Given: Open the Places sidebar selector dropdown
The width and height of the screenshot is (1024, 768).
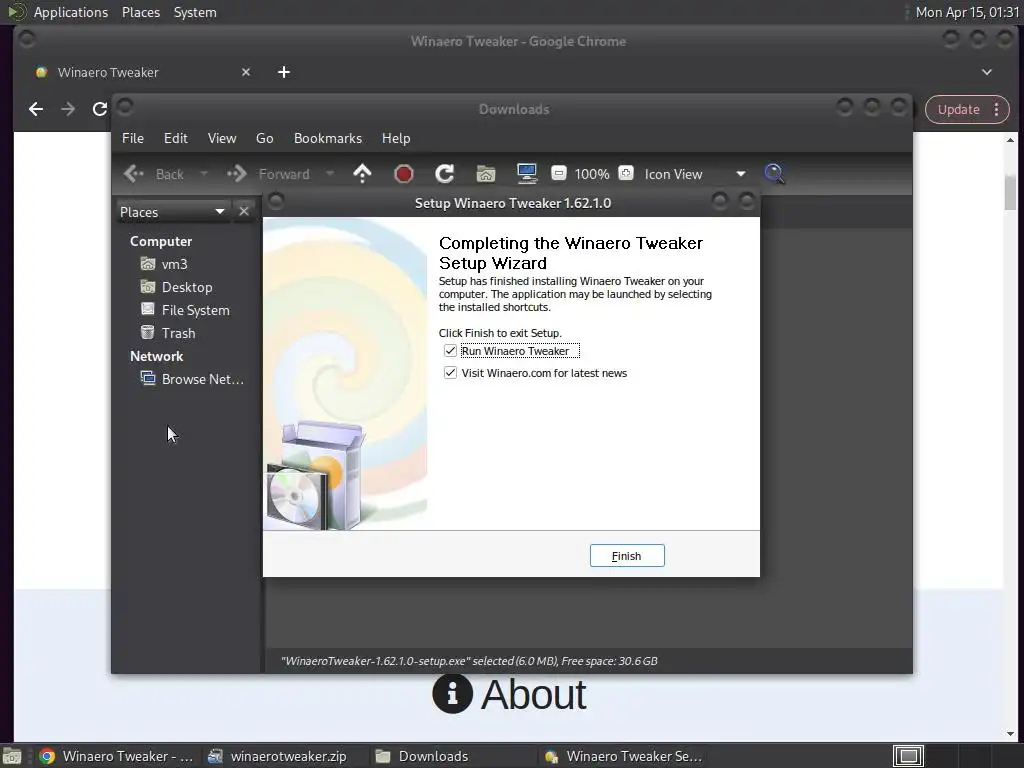Looking at the screenshot, I should coord(172,212).
